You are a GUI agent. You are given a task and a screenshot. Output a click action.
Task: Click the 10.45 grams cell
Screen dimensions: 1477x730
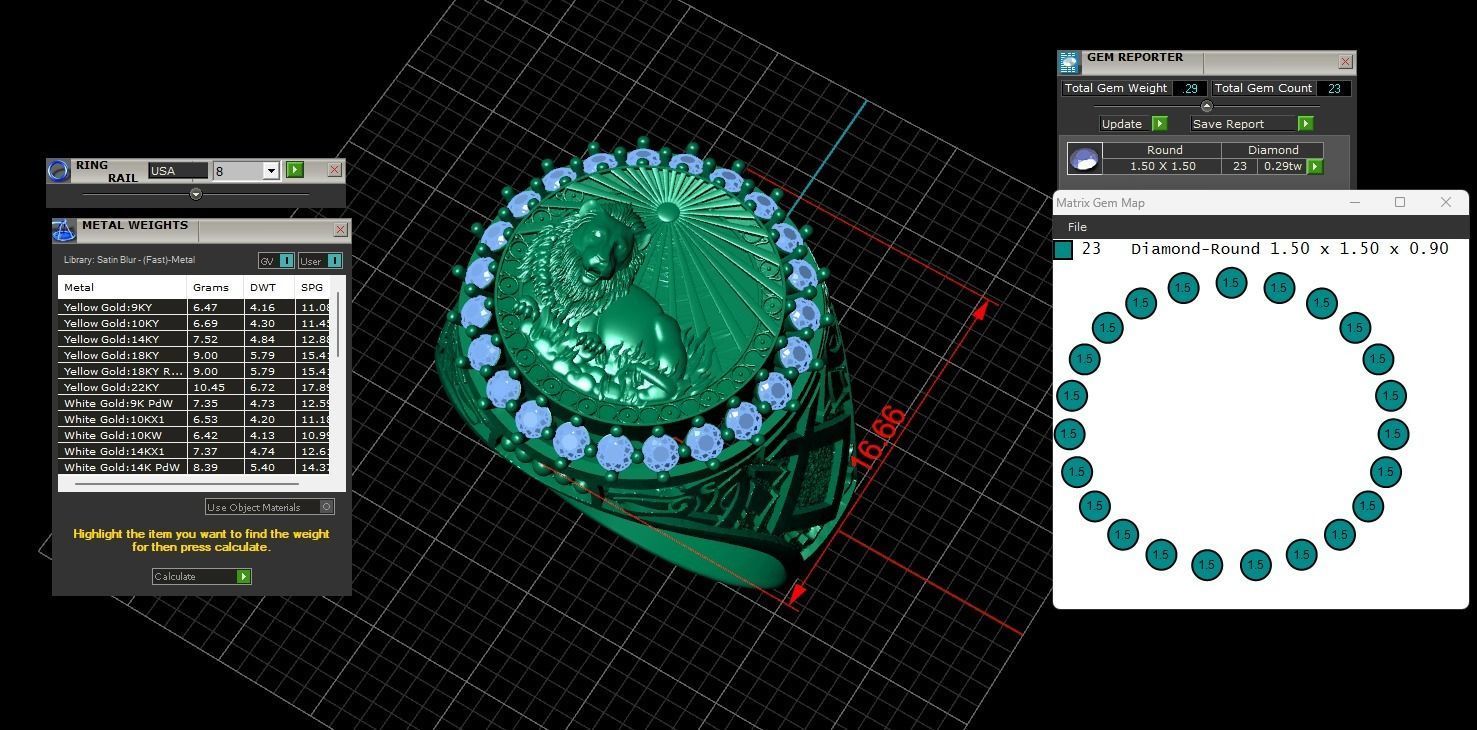[216, 387]
